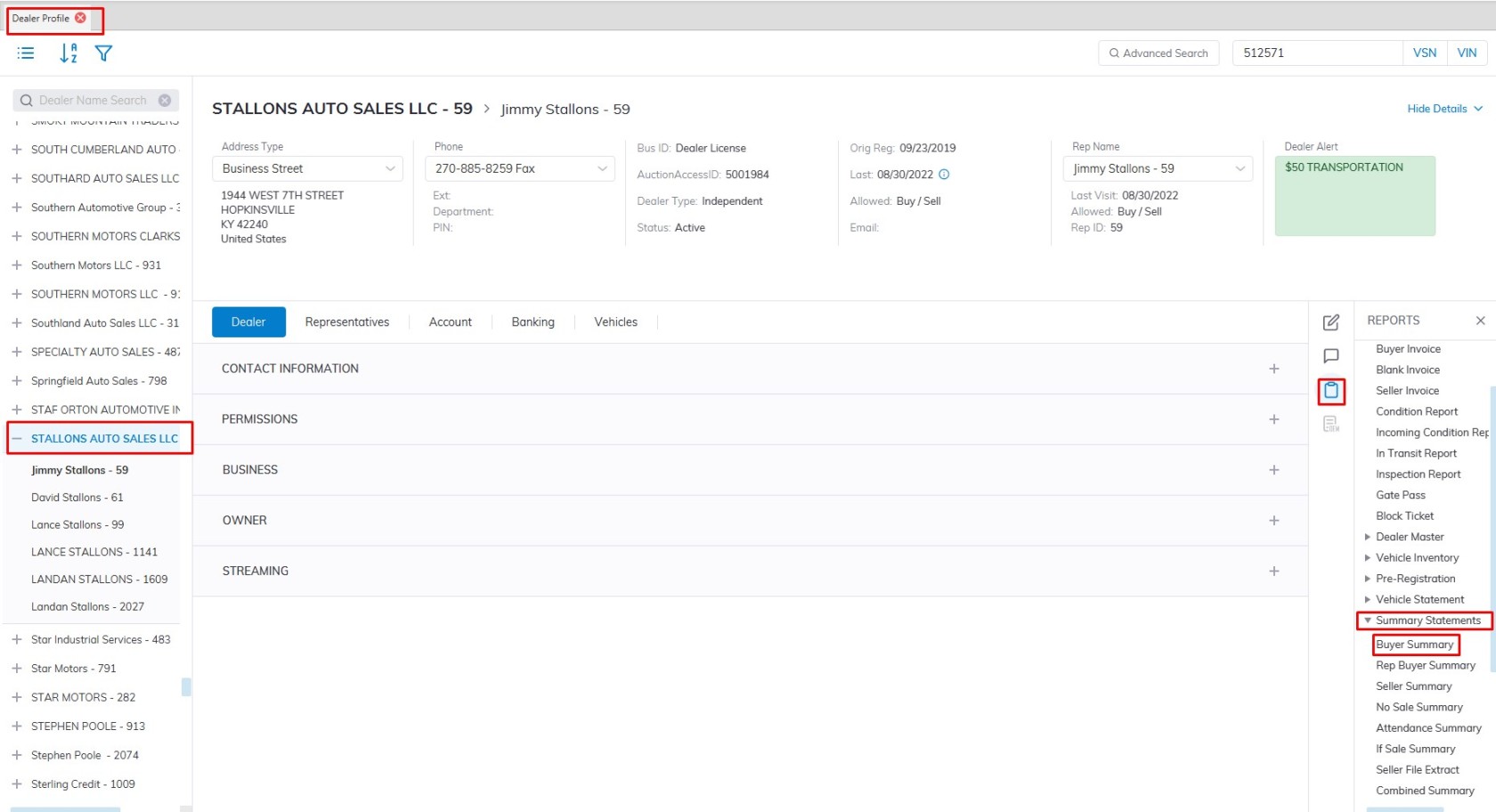Click the clipboard reports icon
Screen dimensions: 1496x812
point(1330,391)
